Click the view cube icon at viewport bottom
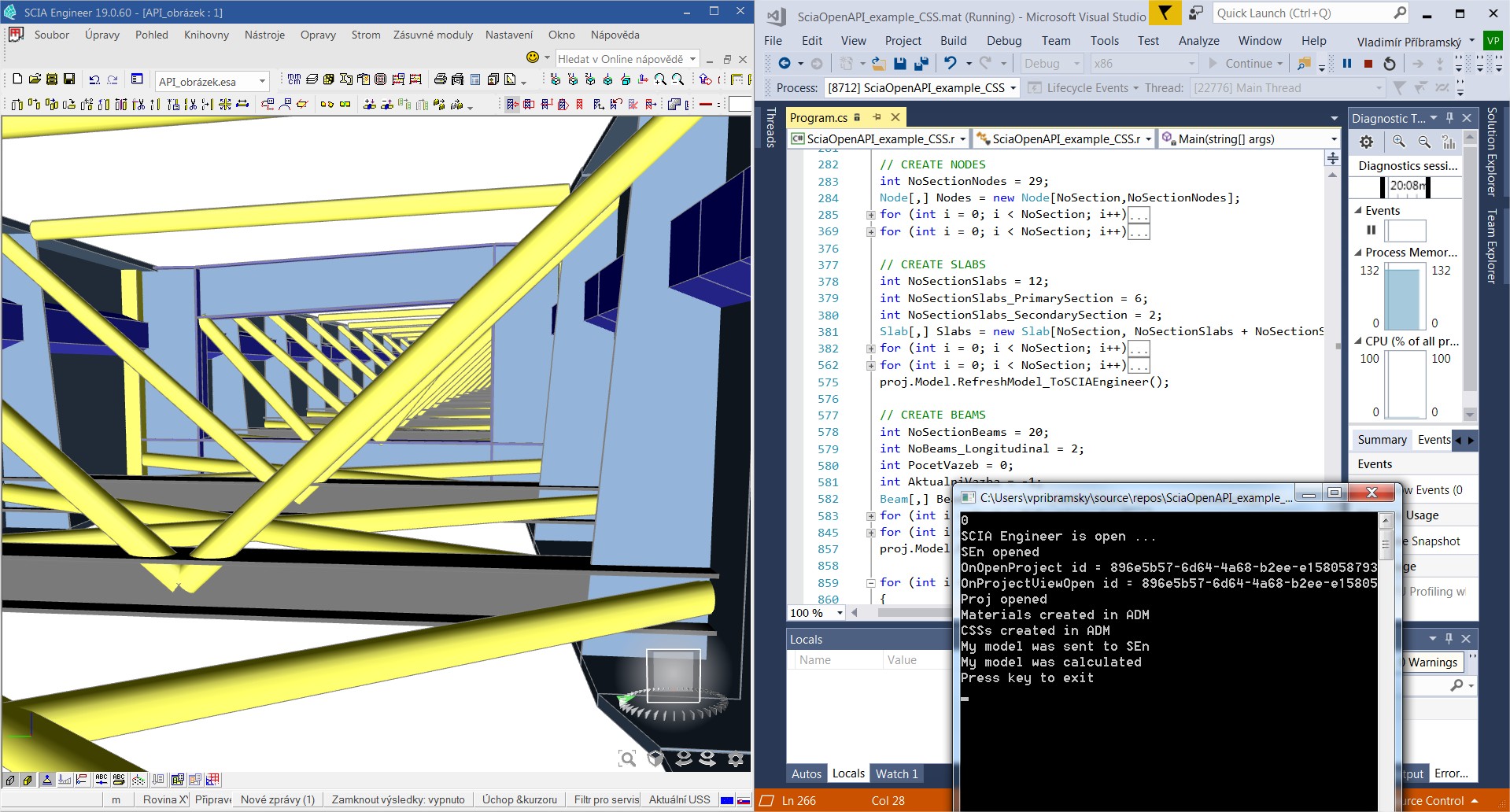1510x812 pixels. pyautogui.click(x=655, y=758)
